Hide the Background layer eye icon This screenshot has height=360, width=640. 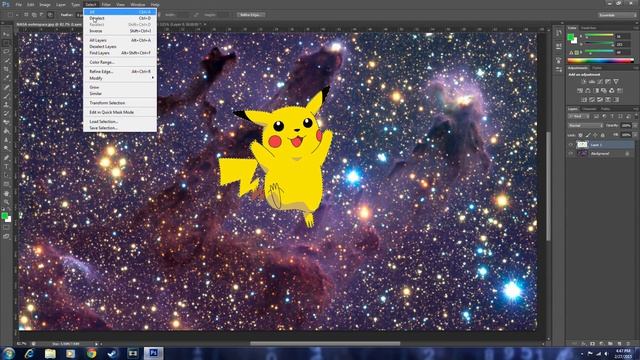coord(571,153)
